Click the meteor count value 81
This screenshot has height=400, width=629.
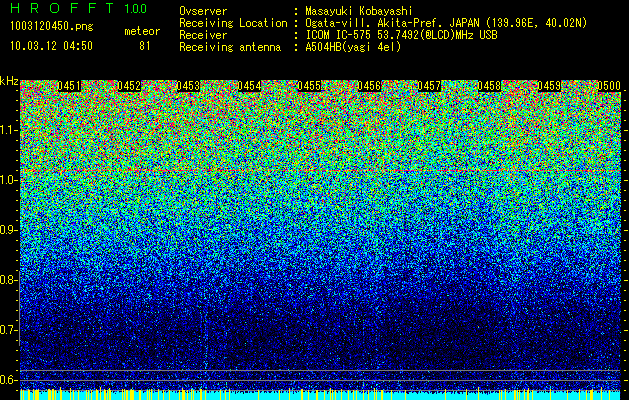click(x=144, y=46)
